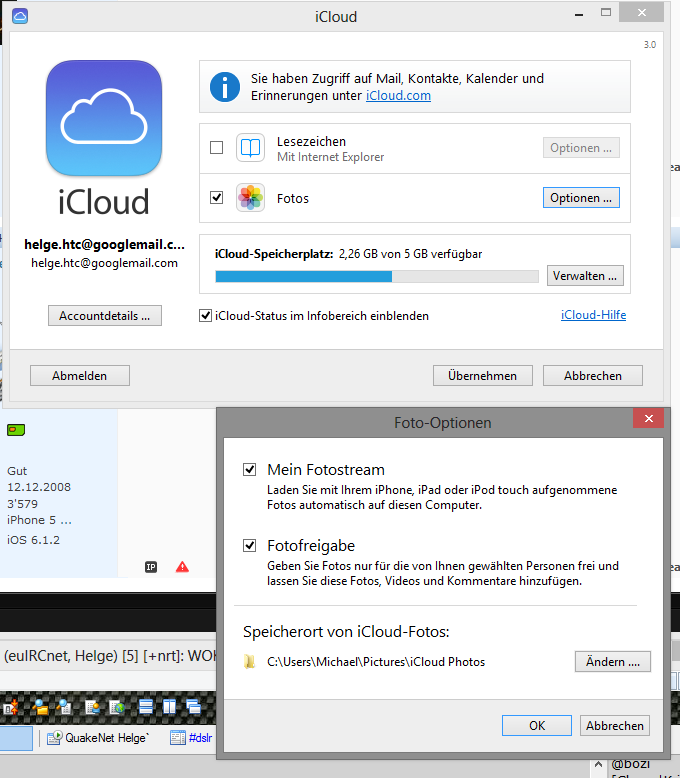This screenshot has width=680, height=778.
Task: Confirm Foto-Optionen with OK
Action: coord(537,725)
